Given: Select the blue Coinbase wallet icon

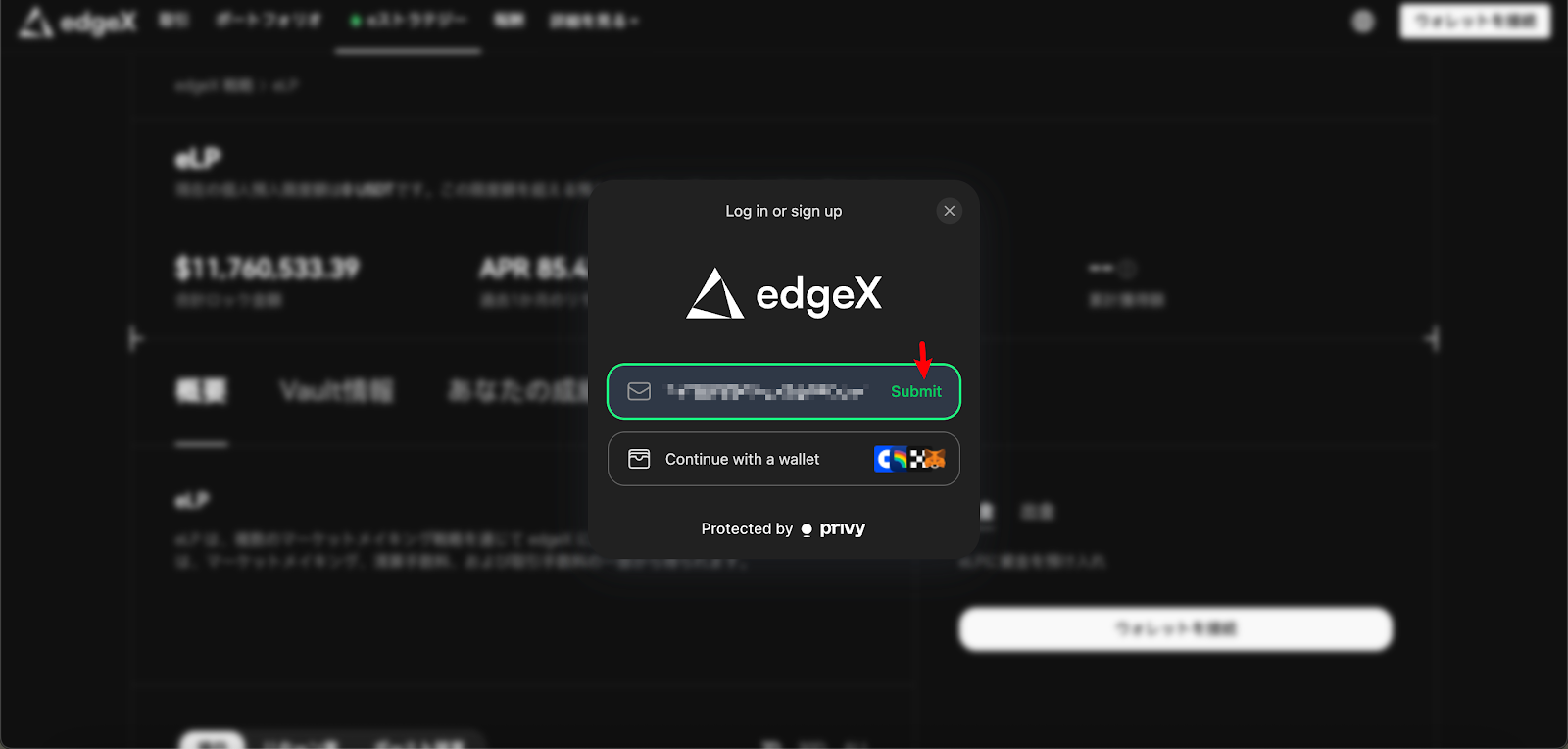Looking at the screenshot, I should coord(884,459).
